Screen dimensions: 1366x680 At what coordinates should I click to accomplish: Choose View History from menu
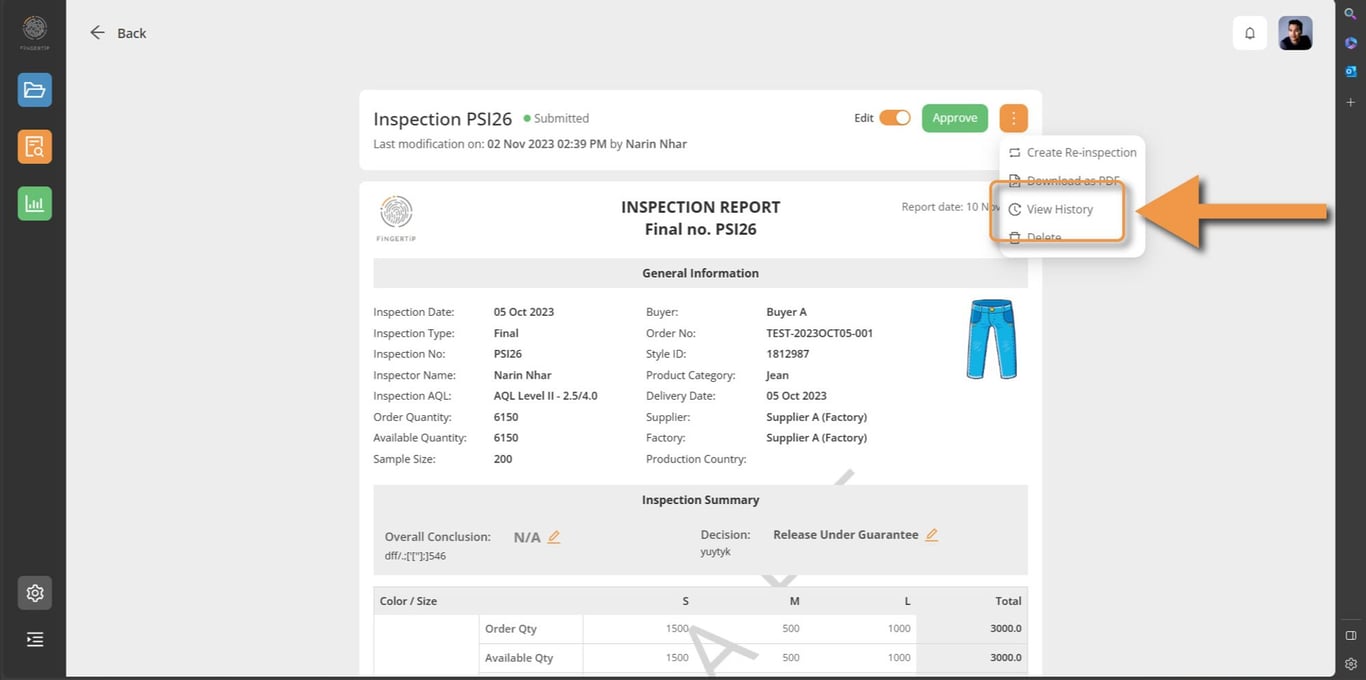pyautogui.click(x=1051, y=209)
